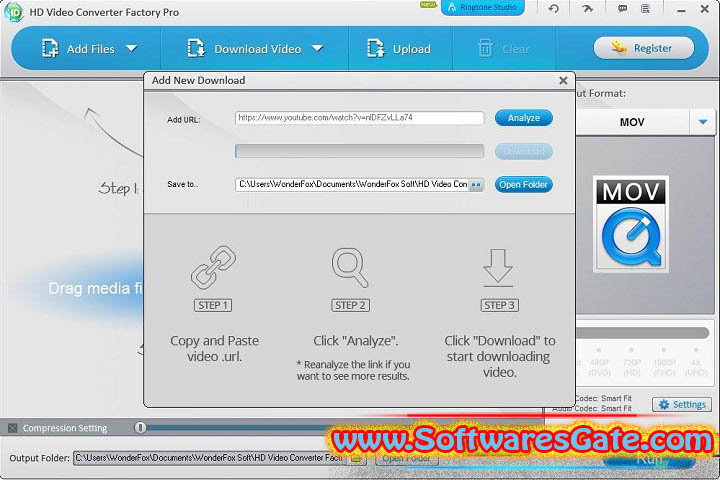This screenshot has width=720, height=480.
Task: Click the compression slider handle
Action: click(x=141, y=428)
